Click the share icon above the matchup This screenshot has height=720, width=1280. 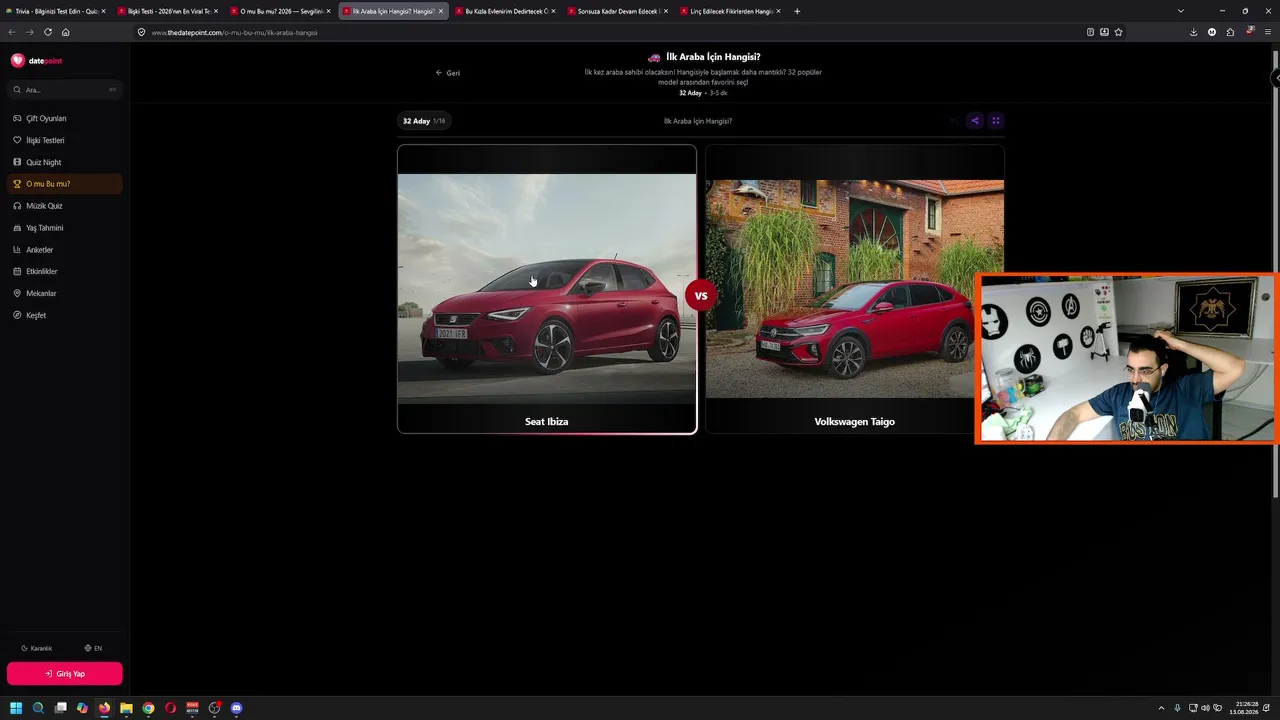pyautogui.click(x=975, y=121)
